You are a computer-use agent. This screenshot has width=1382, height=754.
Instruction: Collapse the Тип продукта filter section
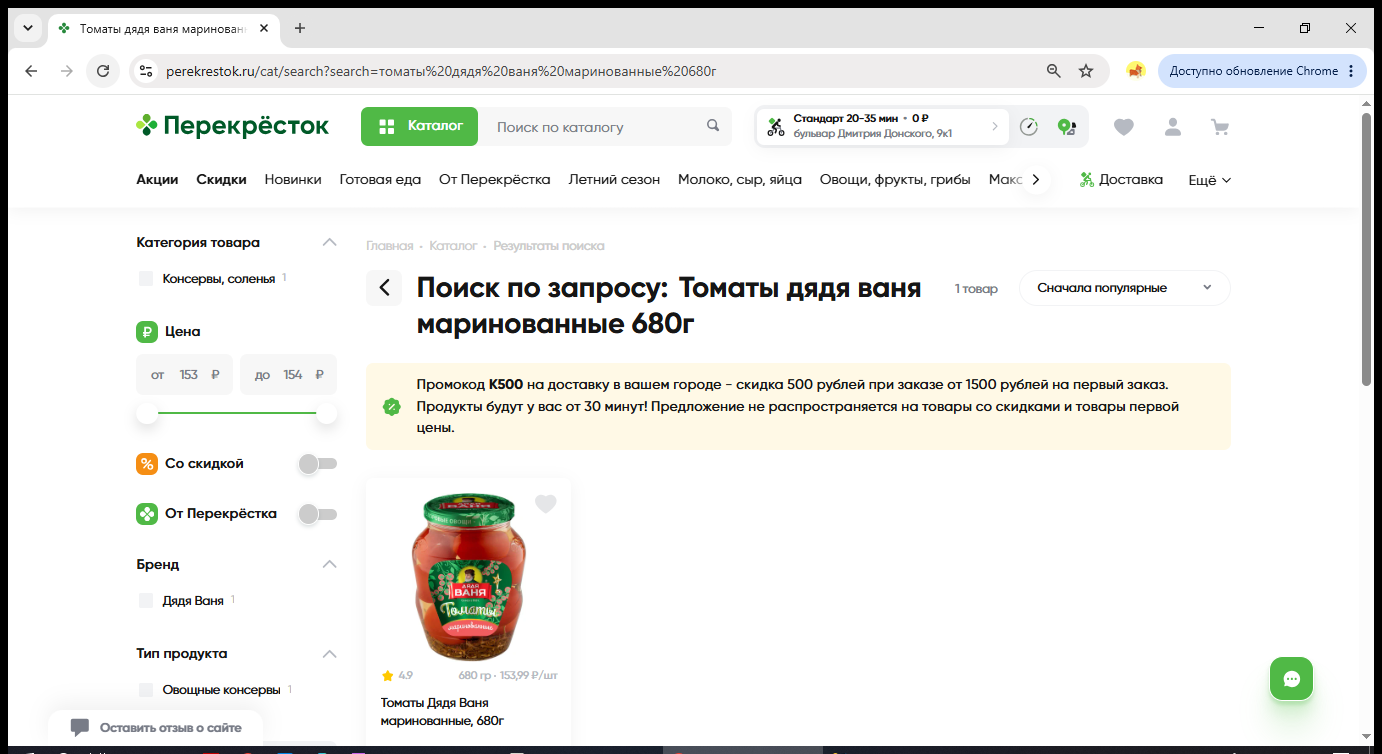(x=329, y=653)
